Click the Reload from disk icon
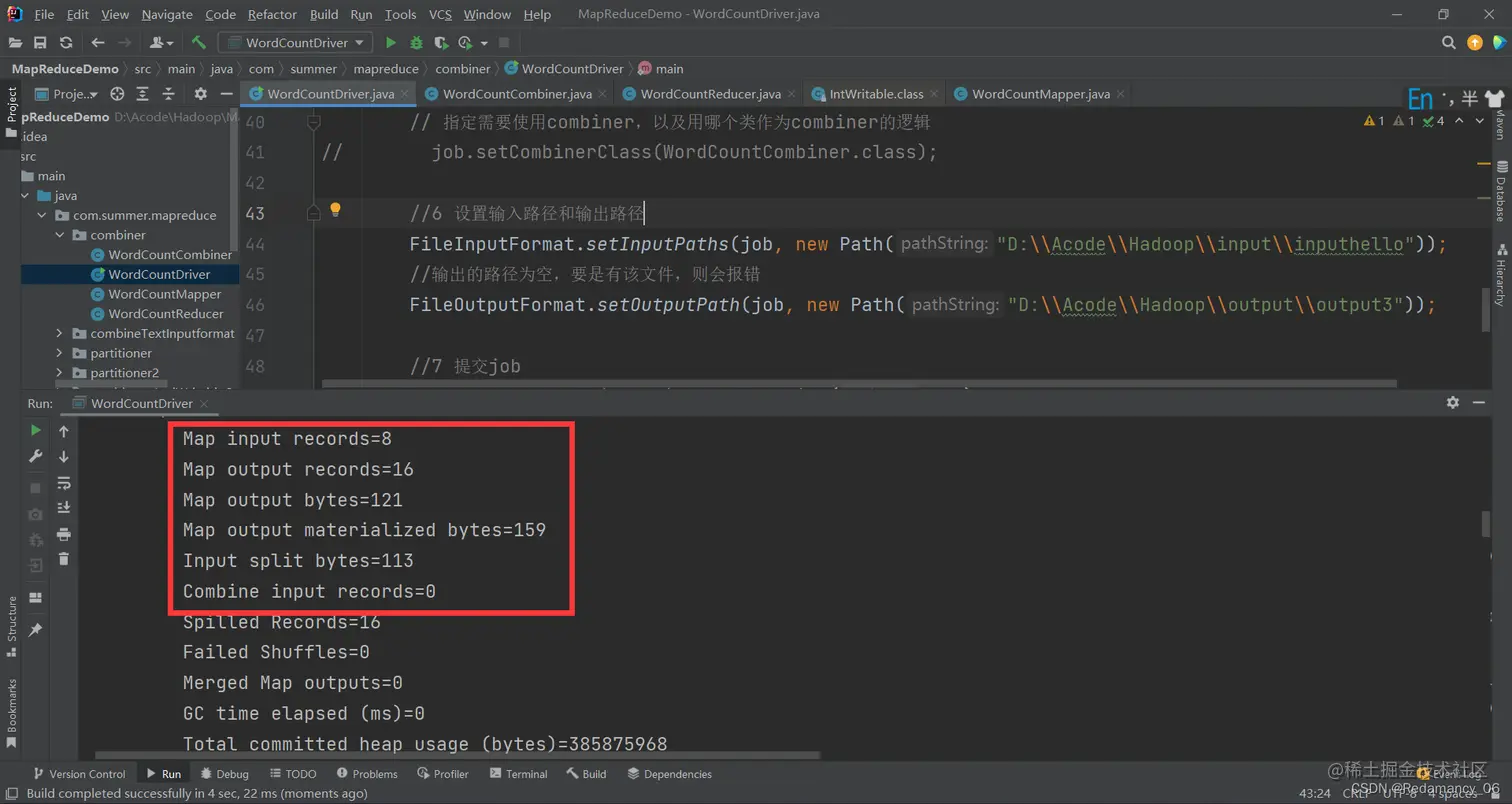Viewport: 1512px width, 804px height. tap(66, 43)
